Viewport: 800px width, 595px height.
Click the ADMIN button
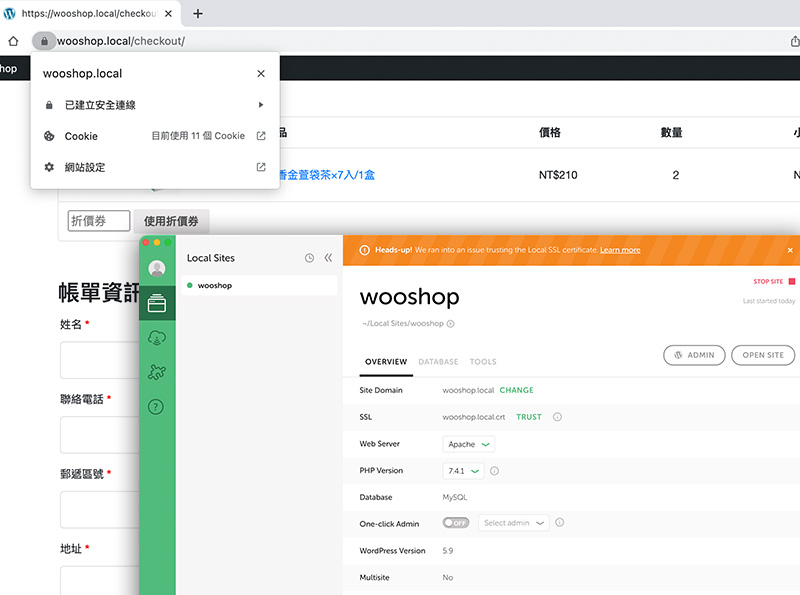(x=694, y=355)
